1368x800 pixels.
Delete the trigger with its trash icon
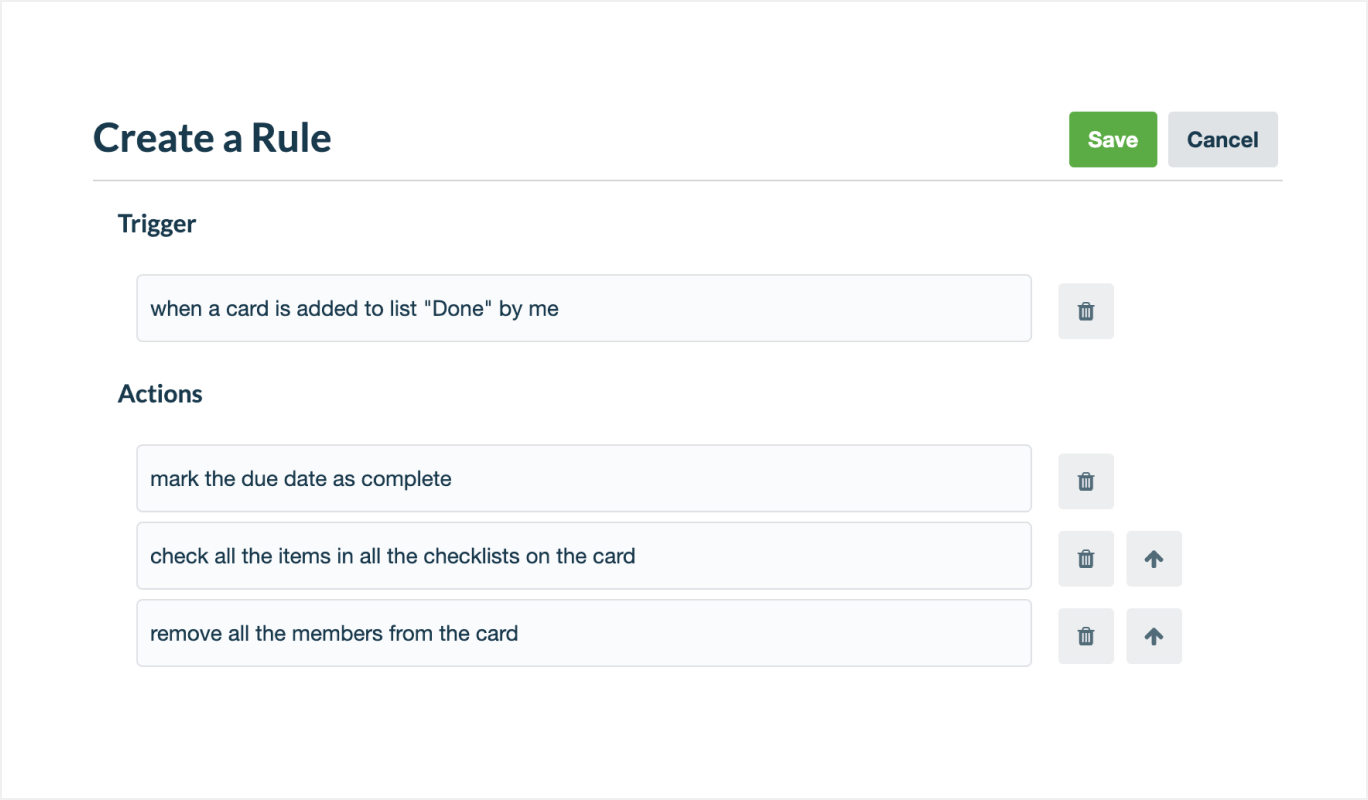tap(1085, 311)
